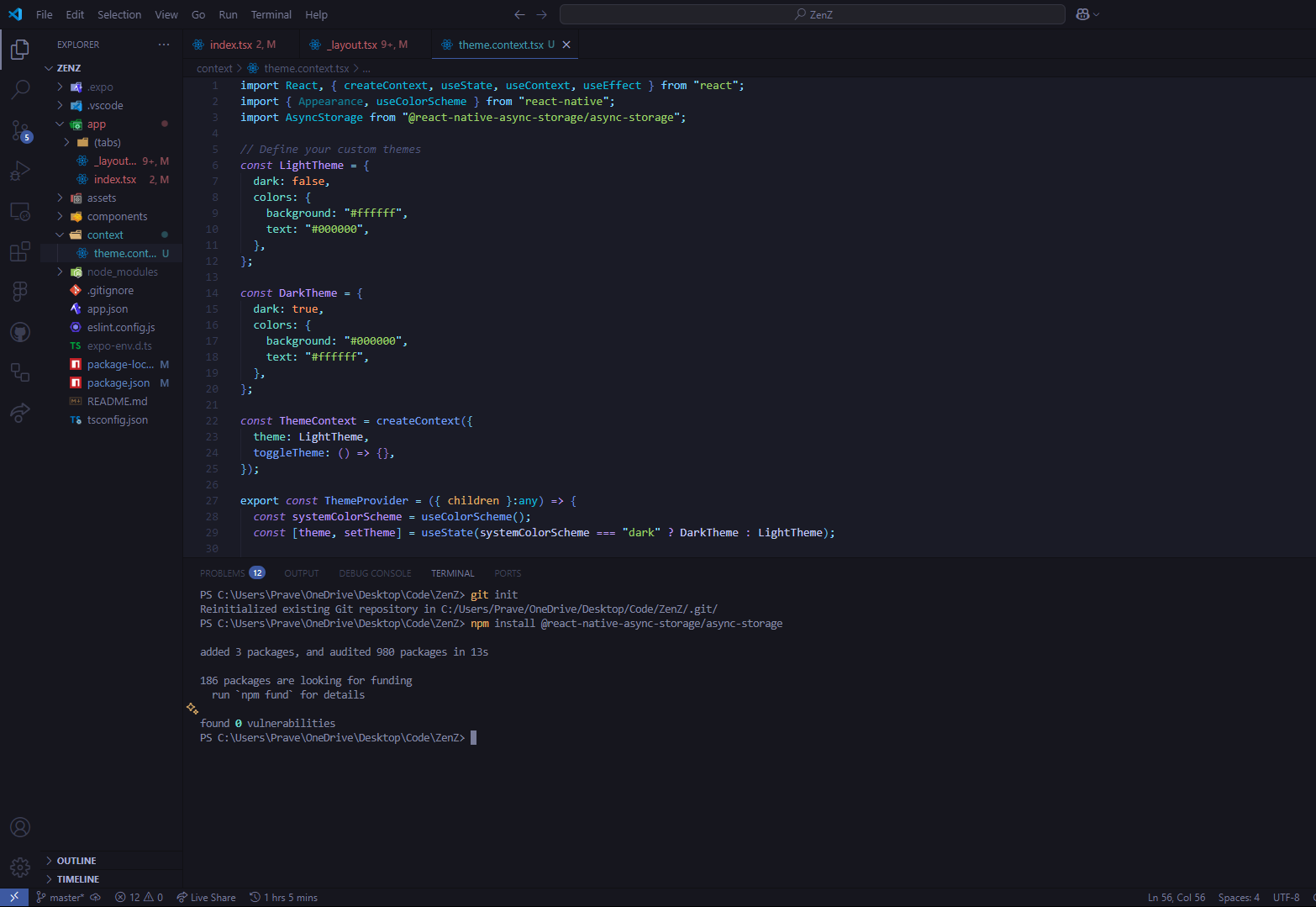Open Source Control view with 5 changes
1316x907 pixels.
[20, 130]
